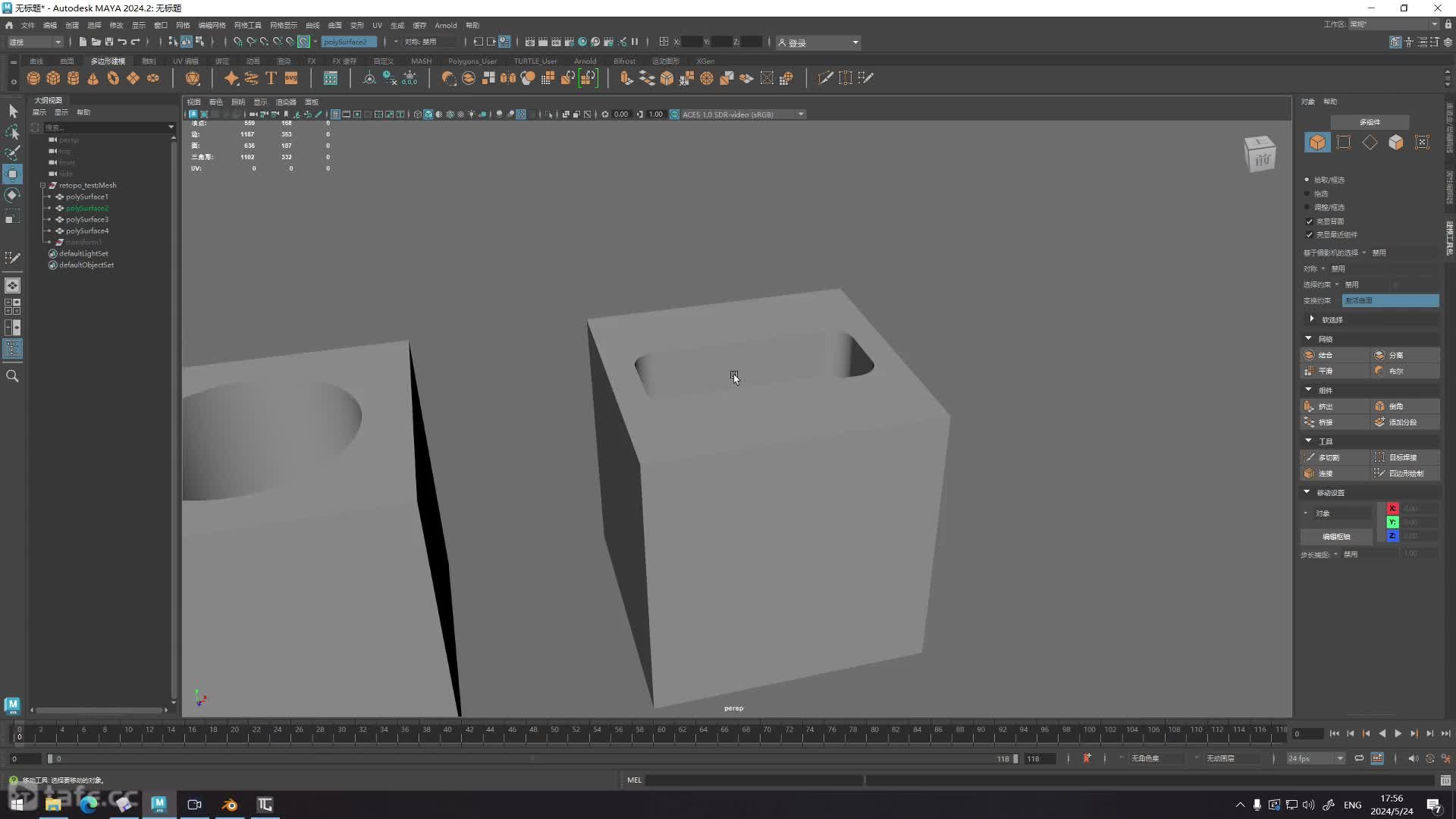Select the 调整/框选 radio option
Image resolution: width=1456 pixels, height=819 pixels.
[x=1307, y=207]
